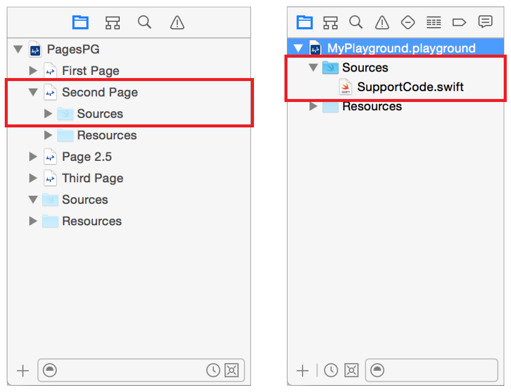Open Issue navigator in PagesPG panel
The image size is (511, 392).
click(x=177, y=23)
